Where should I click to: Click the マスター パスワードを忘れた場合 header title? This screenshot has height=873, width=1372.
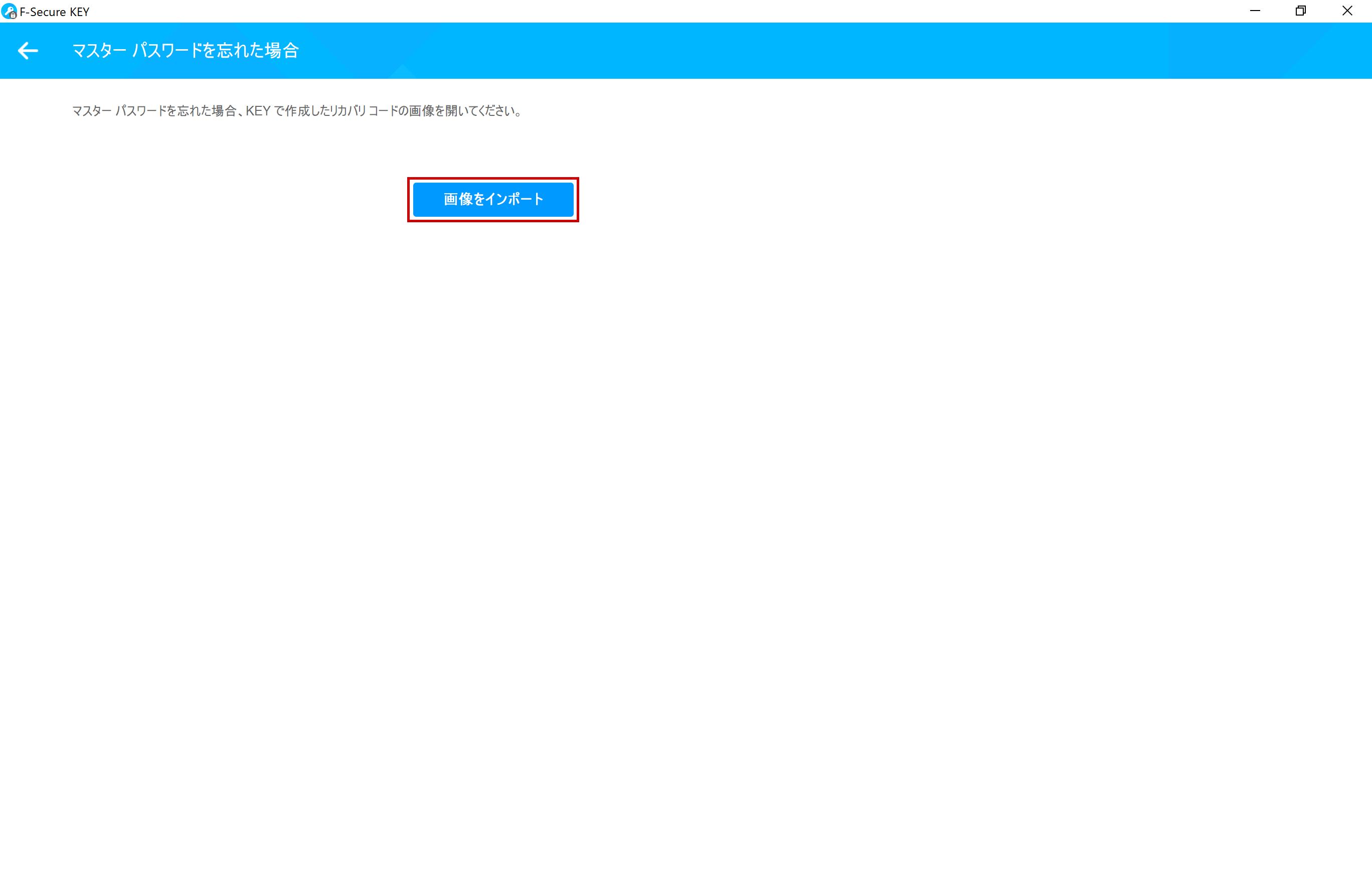point(185,51)
